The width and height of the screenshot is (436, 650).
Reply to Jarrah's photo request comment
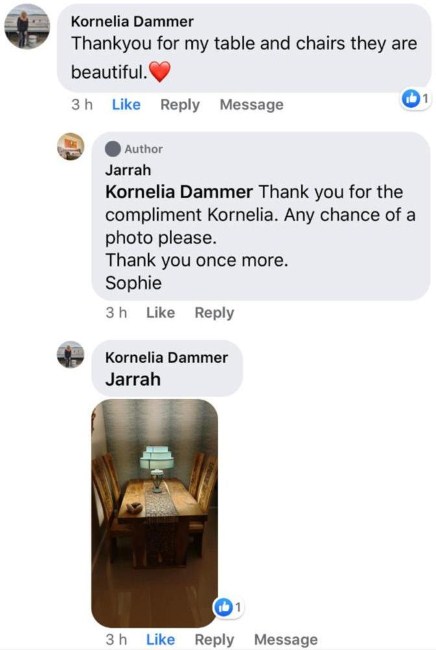[214, 313]
